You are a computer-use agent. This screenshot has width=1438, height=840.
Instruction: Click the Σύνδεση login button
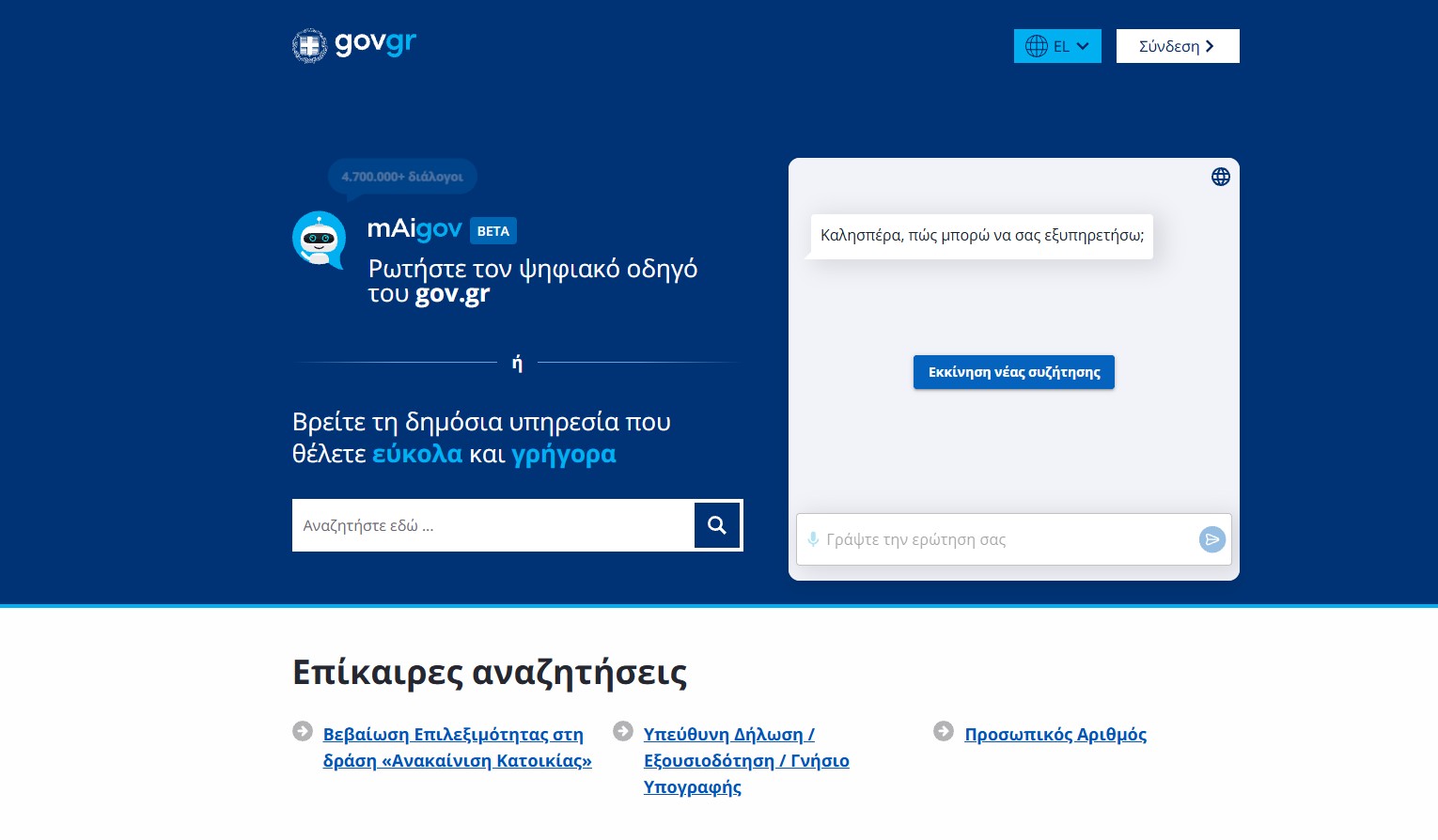pos(1178,46)
